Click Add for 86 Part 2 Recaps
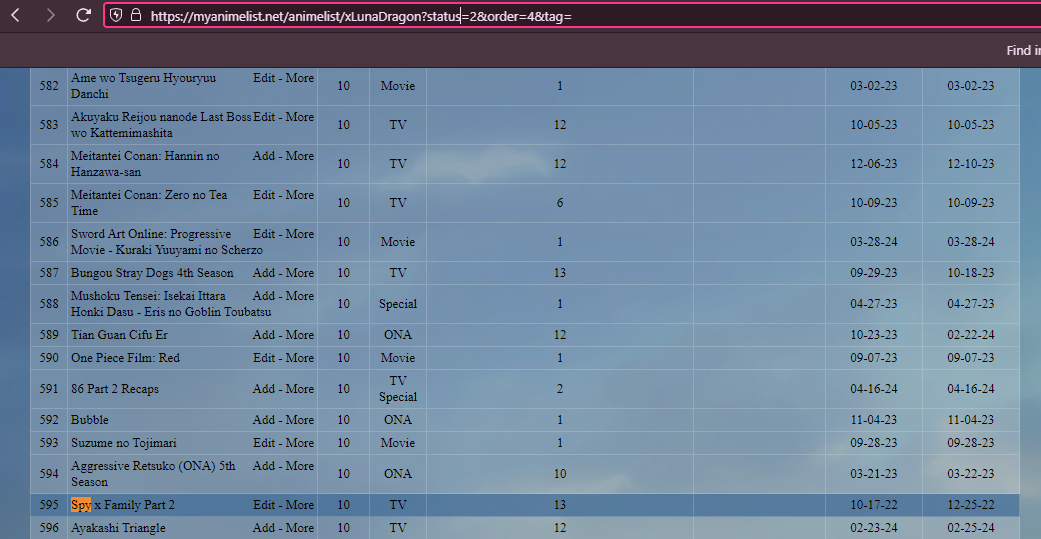The height and width of the screenshot is (539, 1041). 264,389
